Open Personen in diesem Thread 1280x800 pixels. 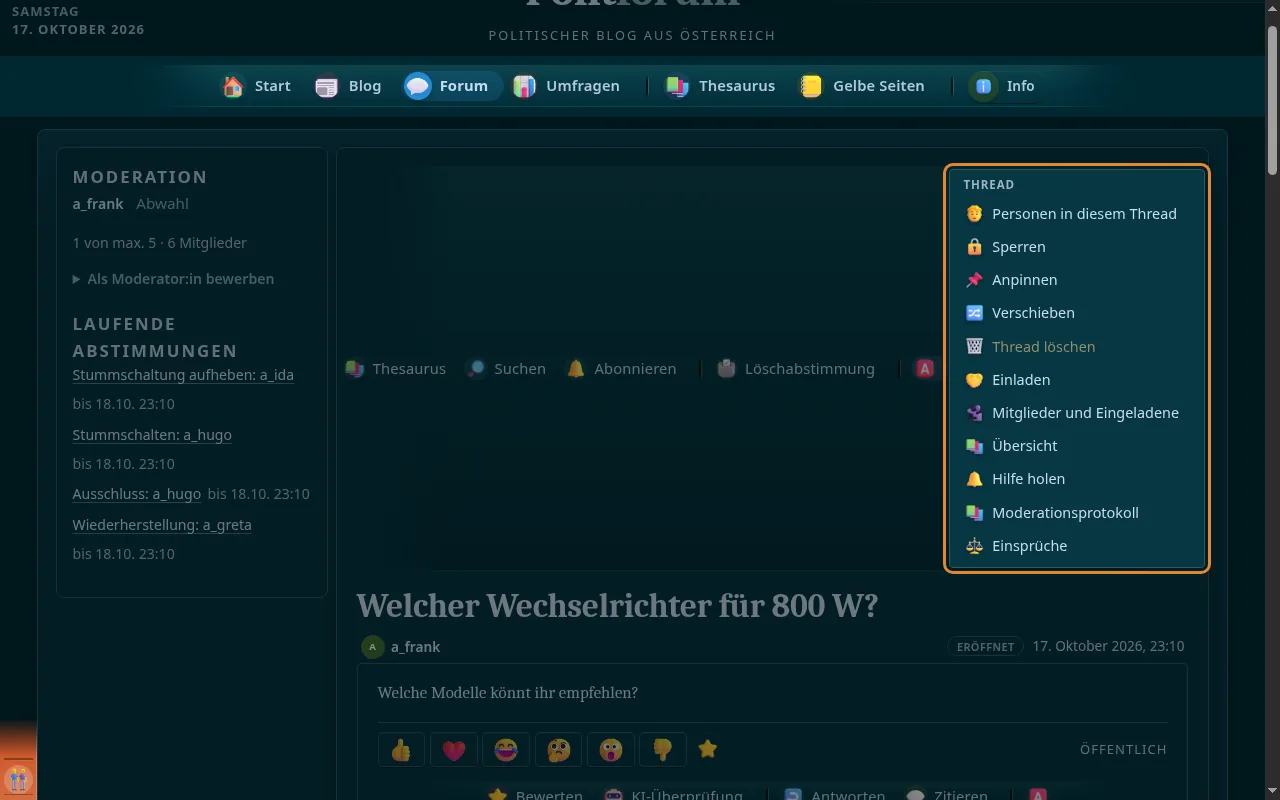point(1077,214)
